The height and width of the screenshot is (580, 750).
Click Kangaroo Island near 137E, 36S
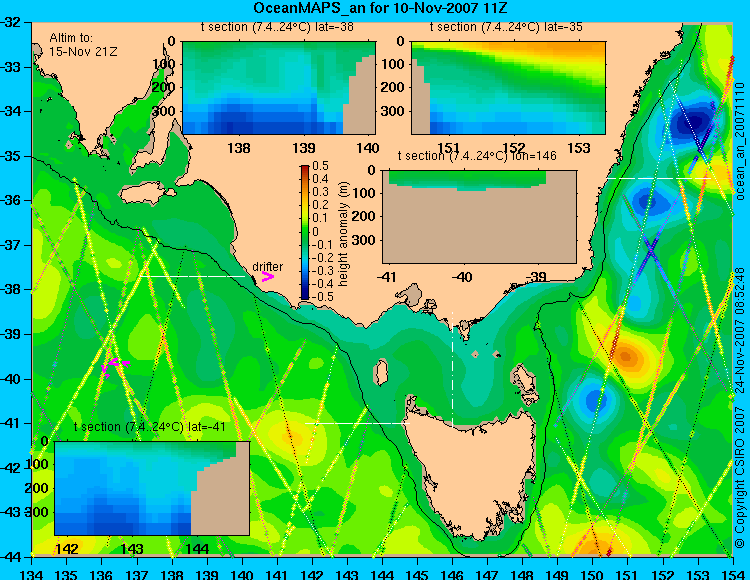tap(146, 195)
